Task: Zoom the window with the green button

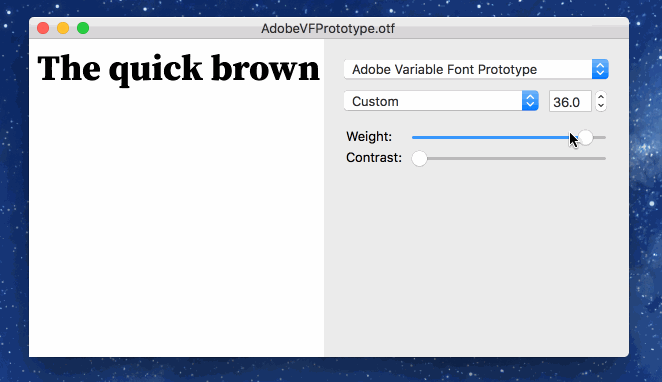Action: [83, 28]
